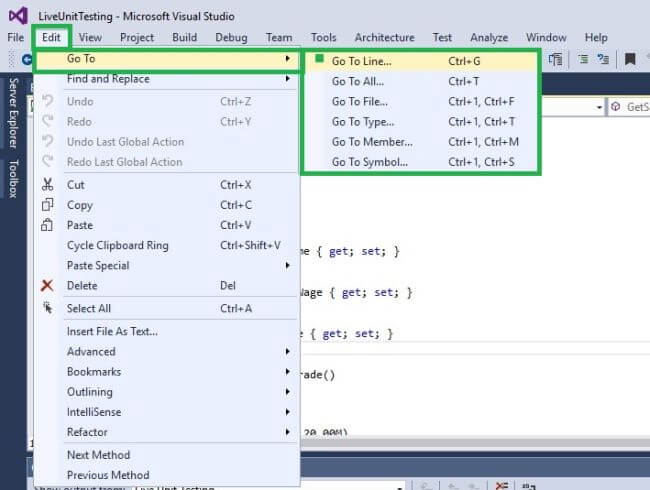Open the Project menu
The height and width of the screenshot is (490, 650).
tap(137, 37)
